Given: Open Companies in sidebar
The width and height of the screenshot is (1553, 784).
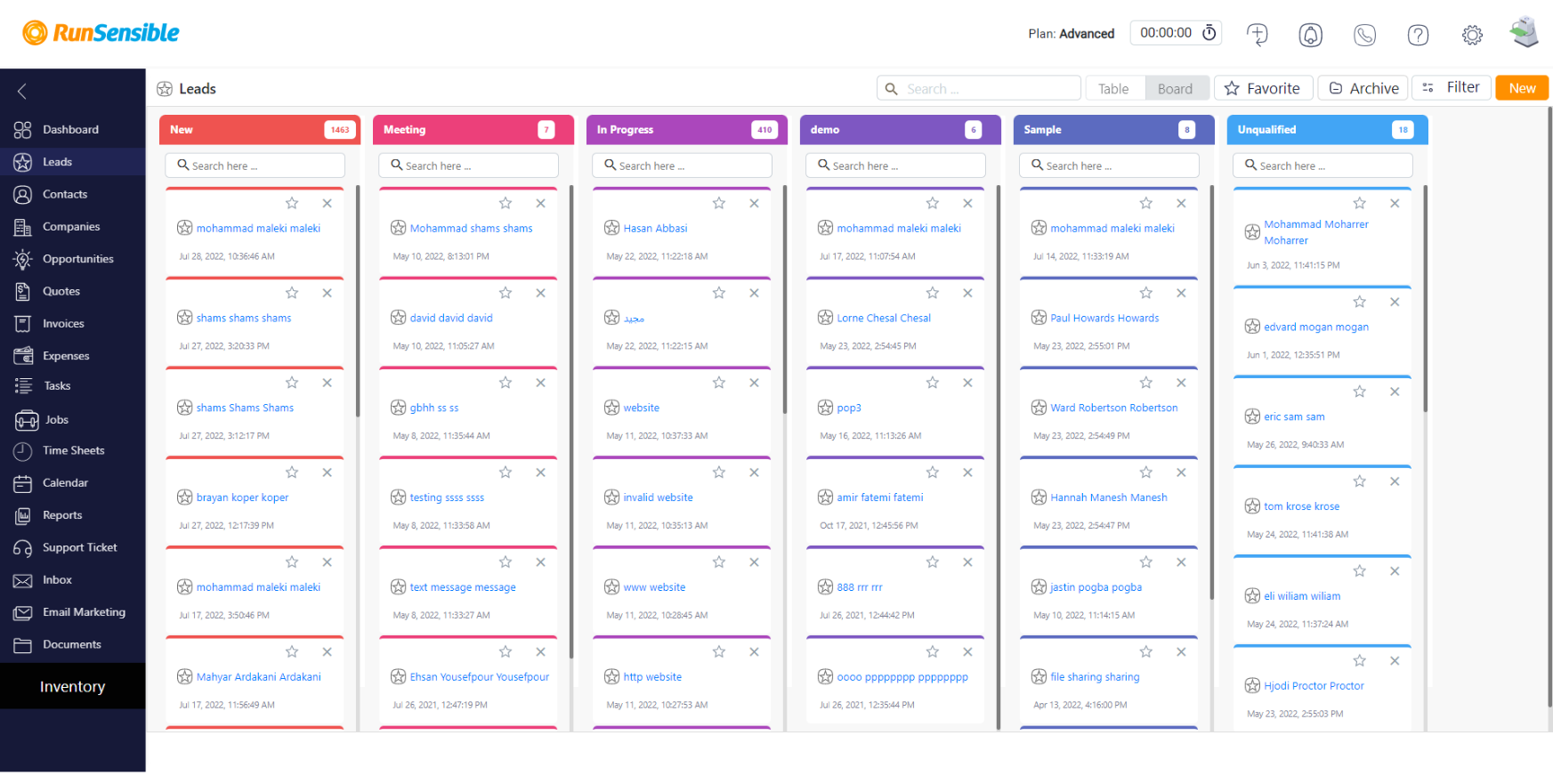Looking at the screenshot, I should pyautogui.click(x=72, y=227).
